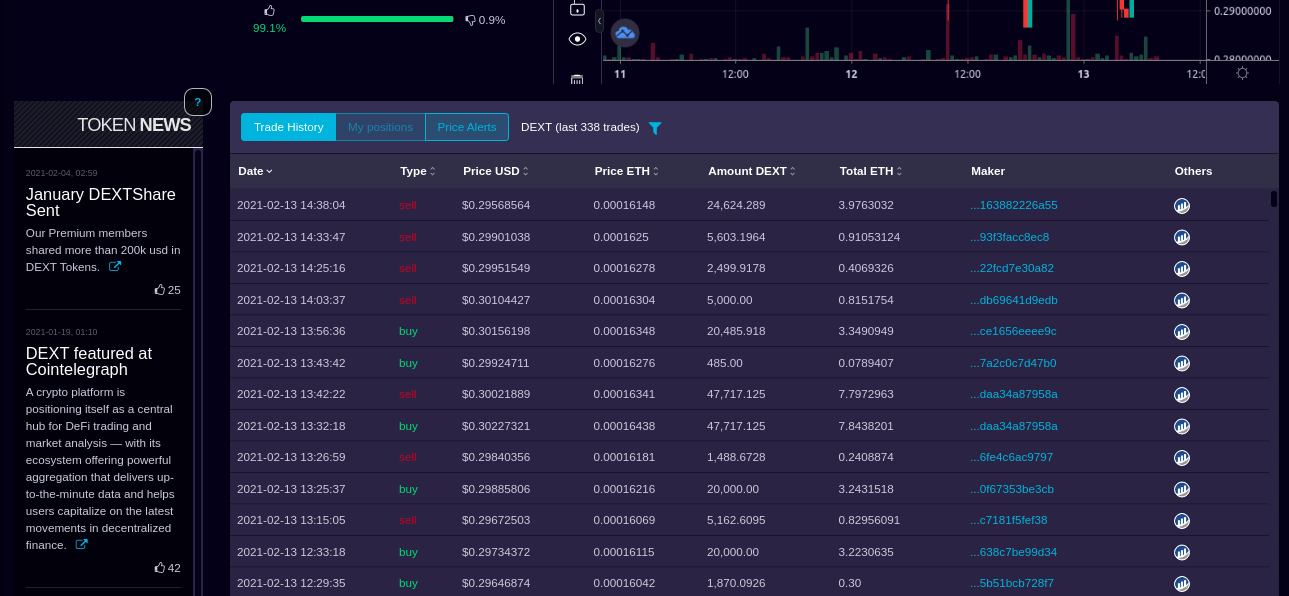Image resolution: width=1289 pixels, height=596 pixels.
Task: Open maker address ...ce1656eeee9c
Action: tap(1013, 331)
